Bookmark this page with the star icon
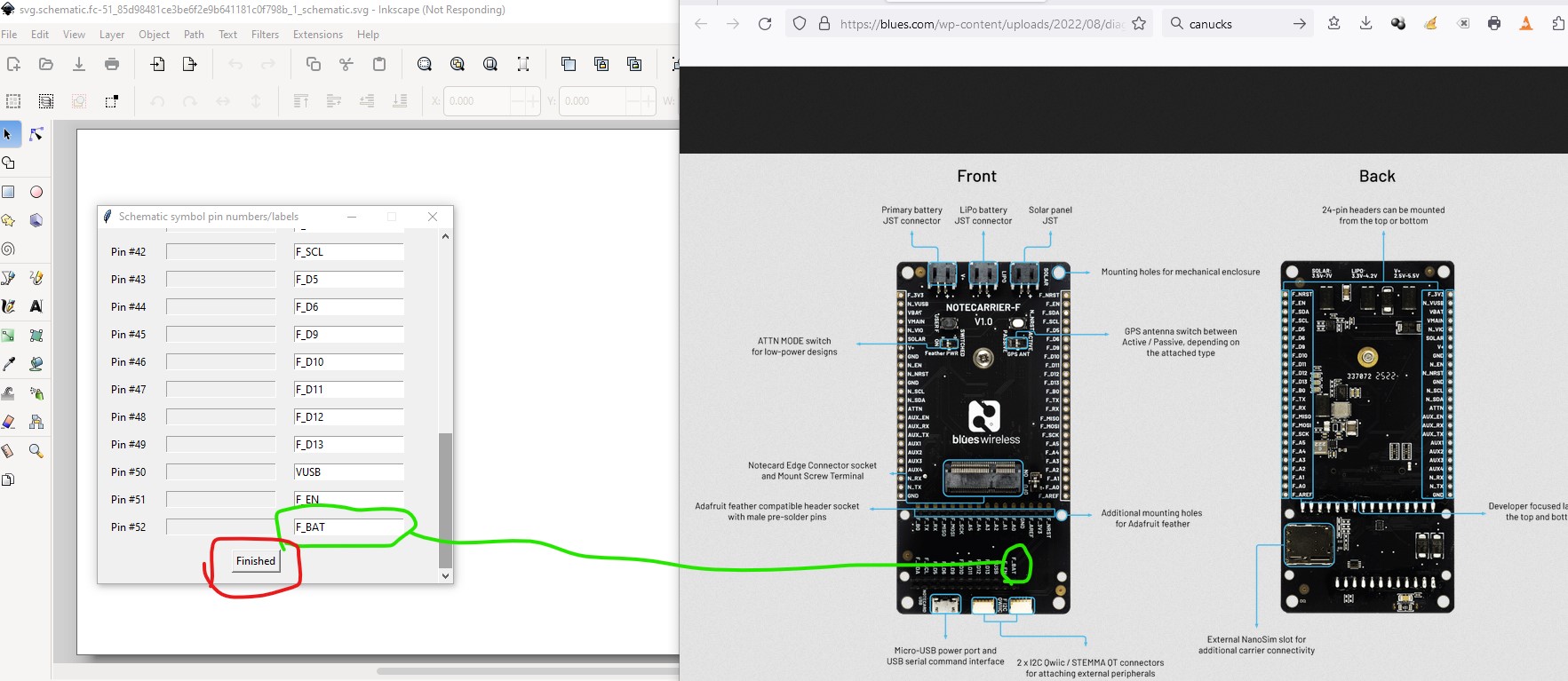This screenshot has width=1568, height=681. (1139, 24)
